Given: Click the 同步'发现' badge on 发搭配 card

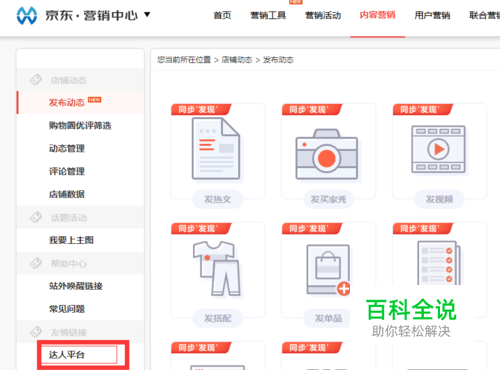Looking at the screenshot, I should [201, 229].
